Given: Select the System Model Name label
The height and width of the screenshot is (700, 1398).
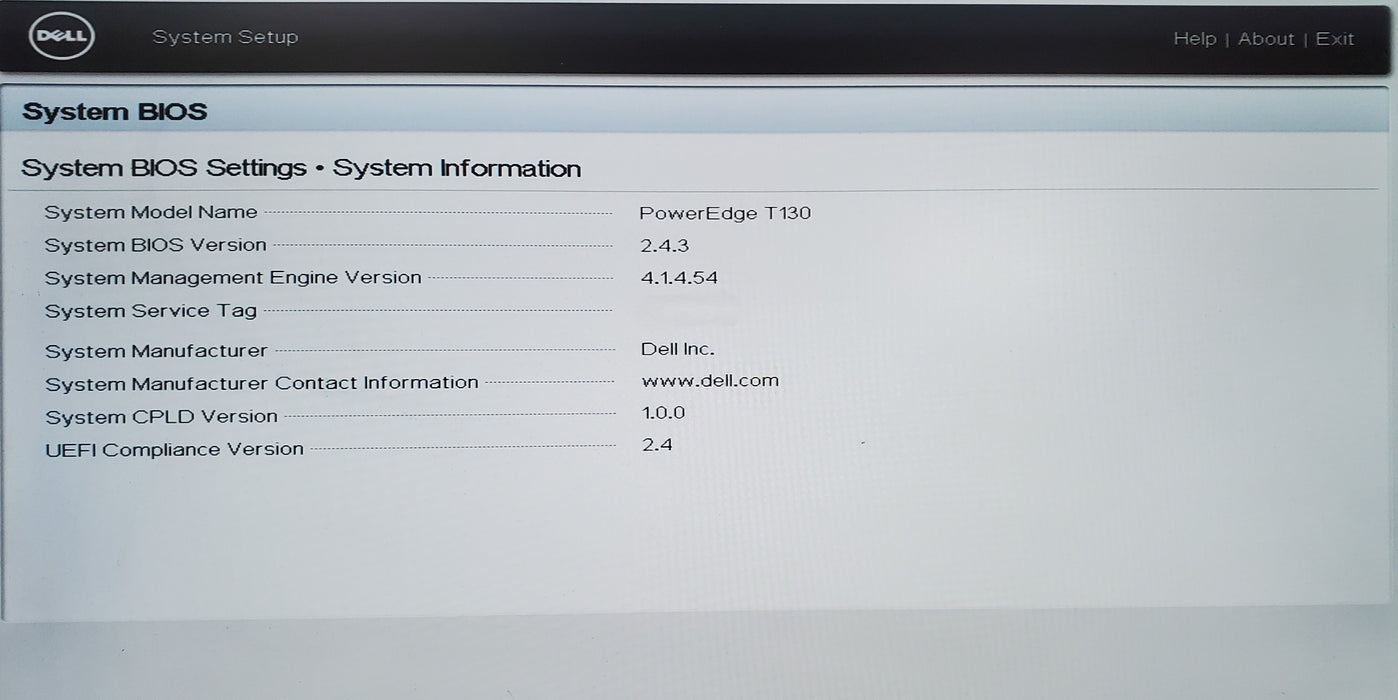Looking at the screenshot, I should [151, 212].
